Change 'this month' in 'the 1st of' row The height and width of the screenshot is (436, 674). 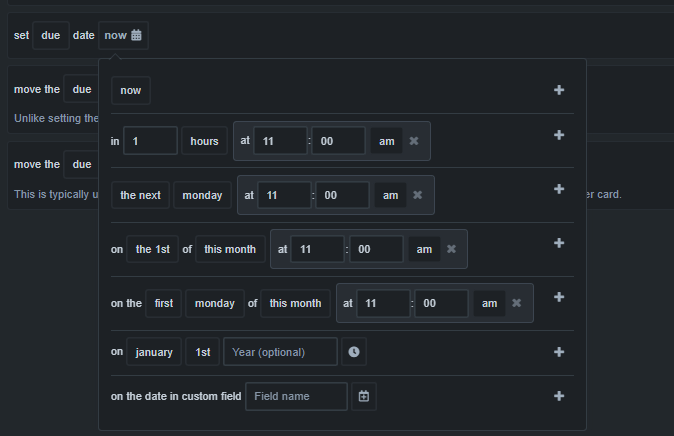point(230,249)
